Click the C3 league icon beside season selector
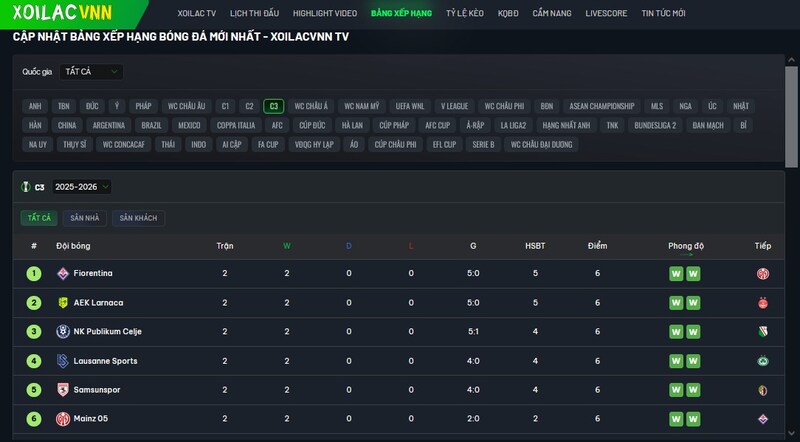Viewport: 800px width, 442px height. pyautogui.click(x=26, y=187)
